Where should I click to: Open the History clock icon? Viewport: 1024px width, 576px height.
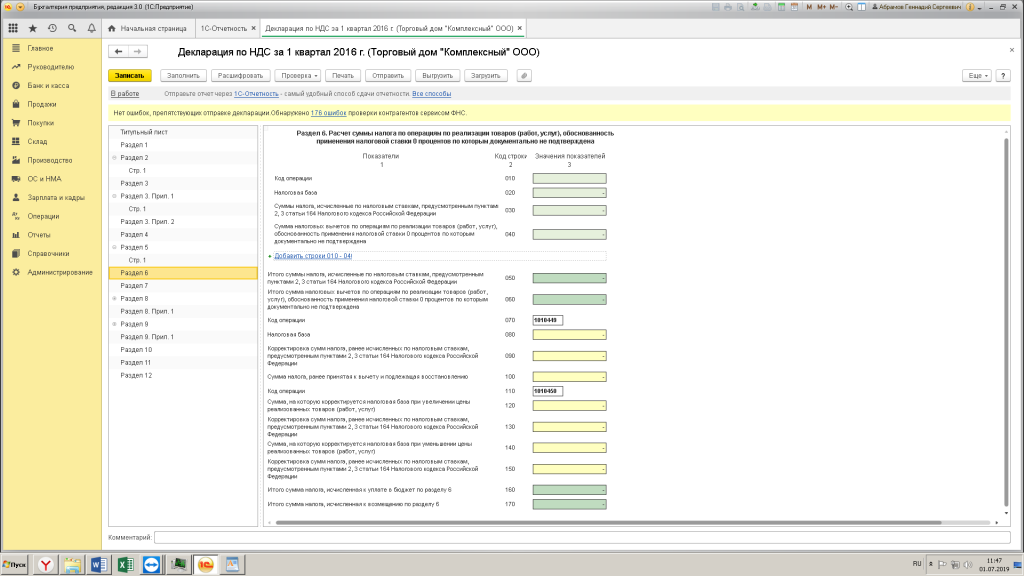[x=52, y=28]
